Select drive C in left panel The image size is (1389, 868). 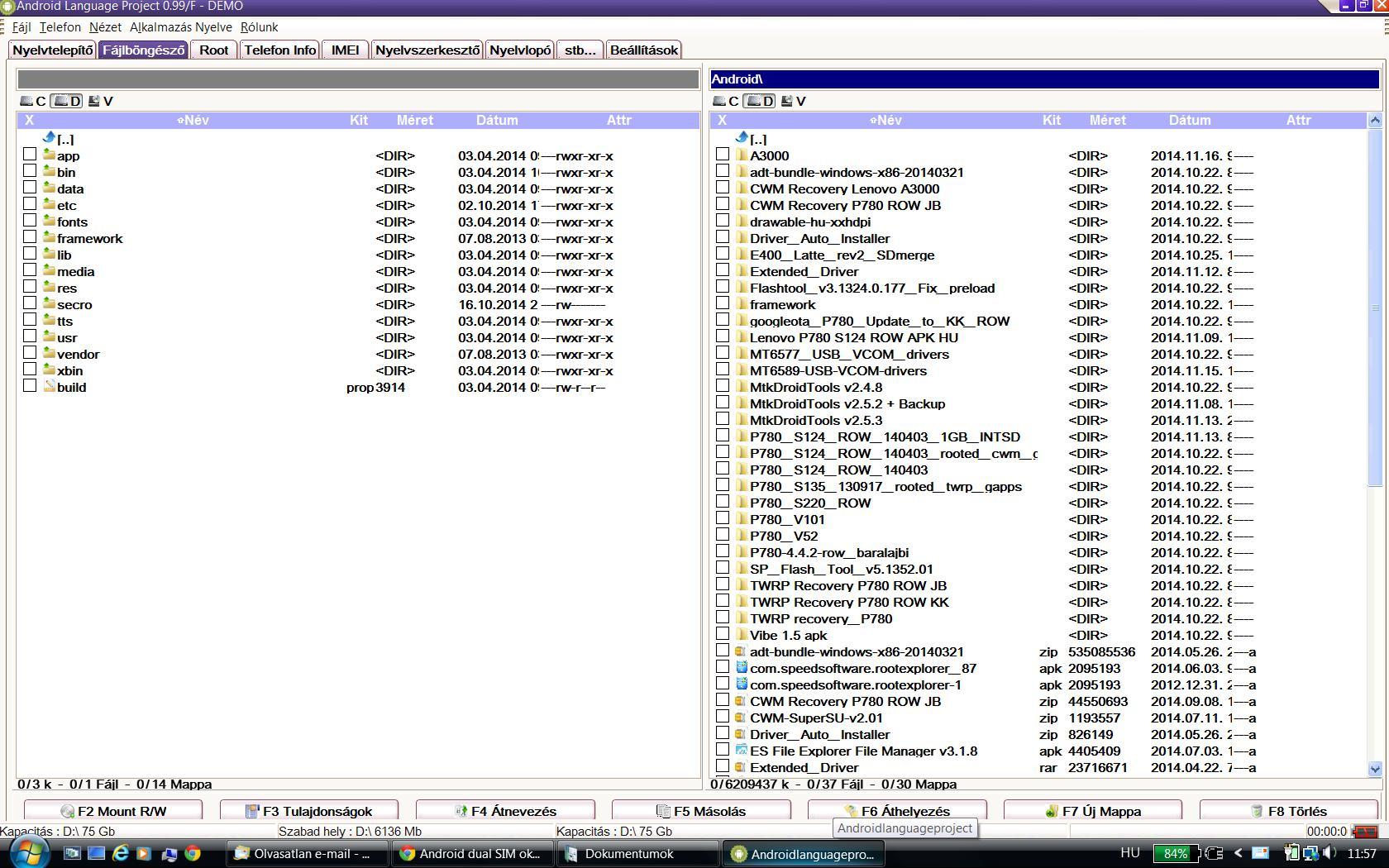33,101
